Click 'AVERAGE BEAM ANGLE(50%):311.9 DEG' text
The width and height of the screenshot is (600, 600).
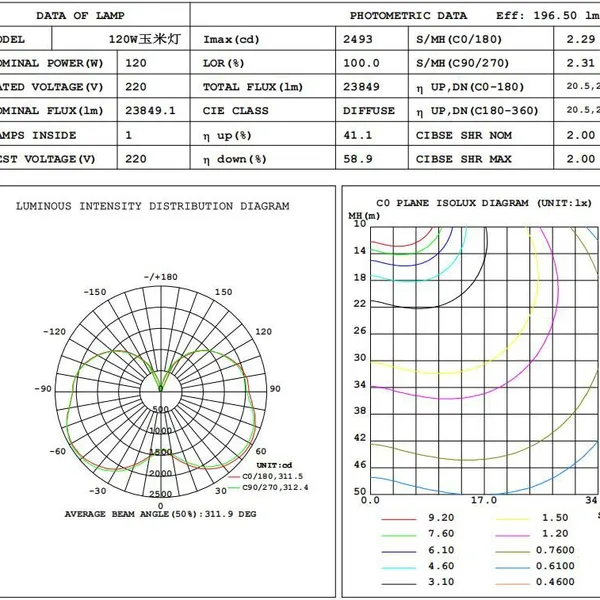(160, 514)
